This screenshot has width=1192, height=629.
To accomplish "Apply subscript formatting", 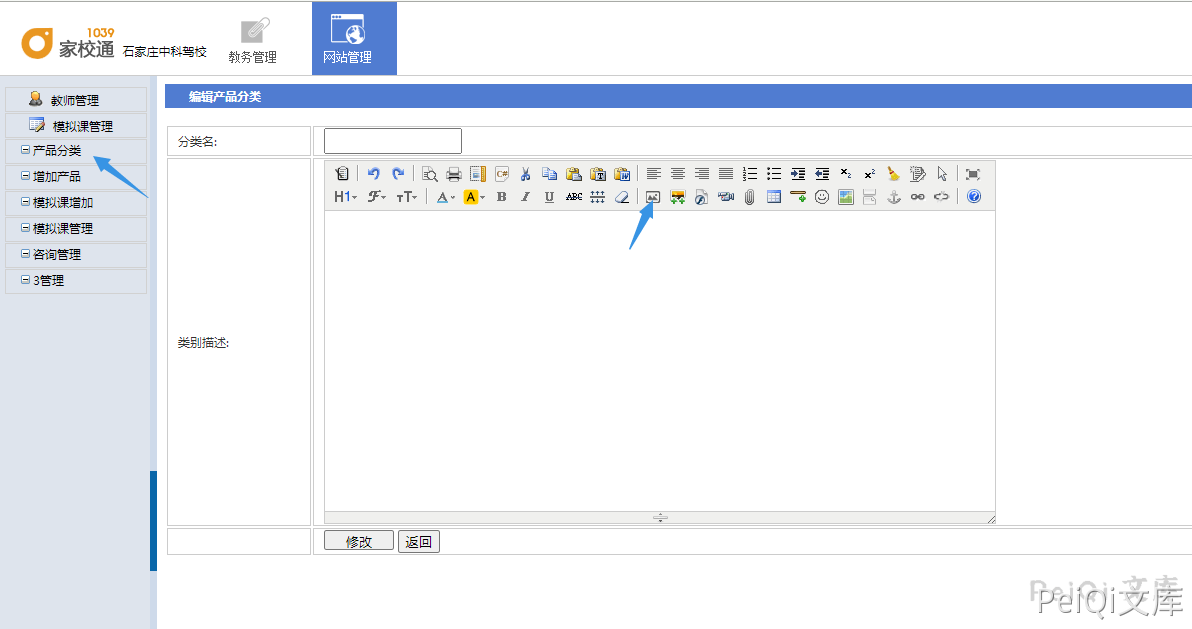I will point(846,173).
